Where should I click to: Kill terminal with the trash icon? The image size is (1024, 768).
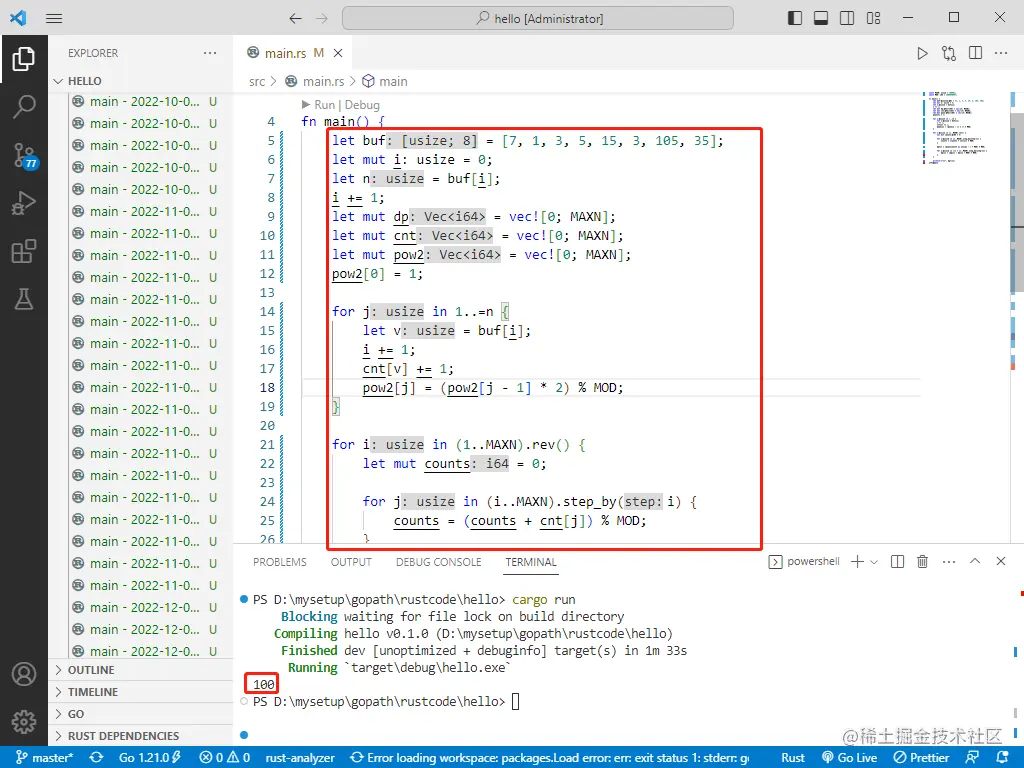[x=922, y=562]
